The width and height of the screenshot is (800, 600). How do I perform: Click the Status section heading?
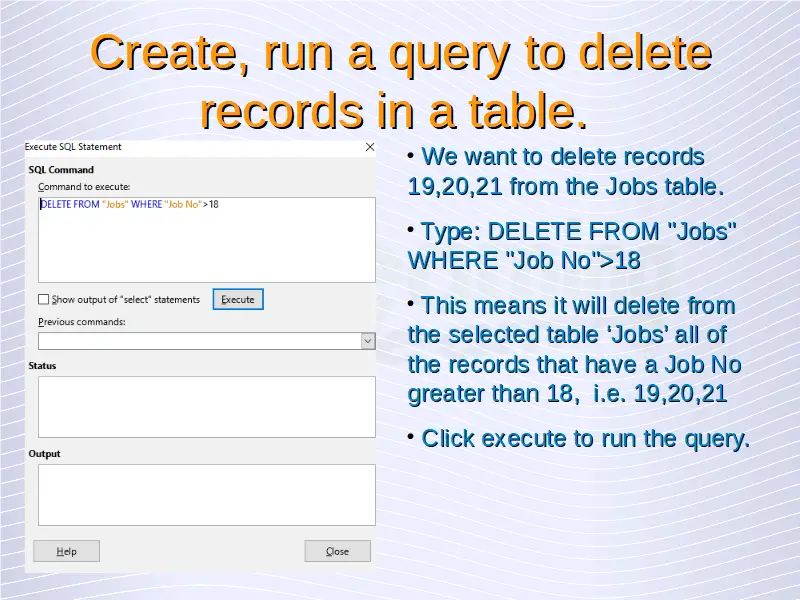click(x=42, y=366)
